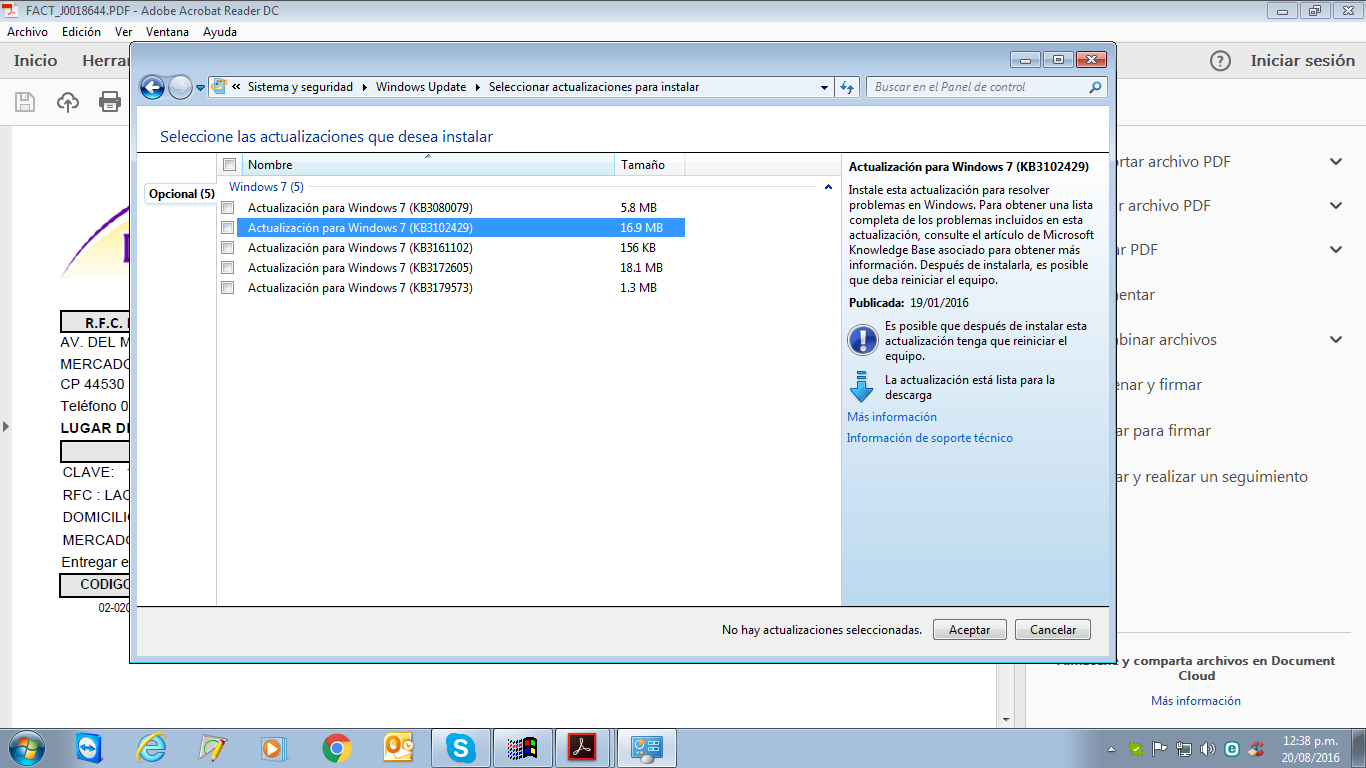Select the KB3172605 update row text

360,268
